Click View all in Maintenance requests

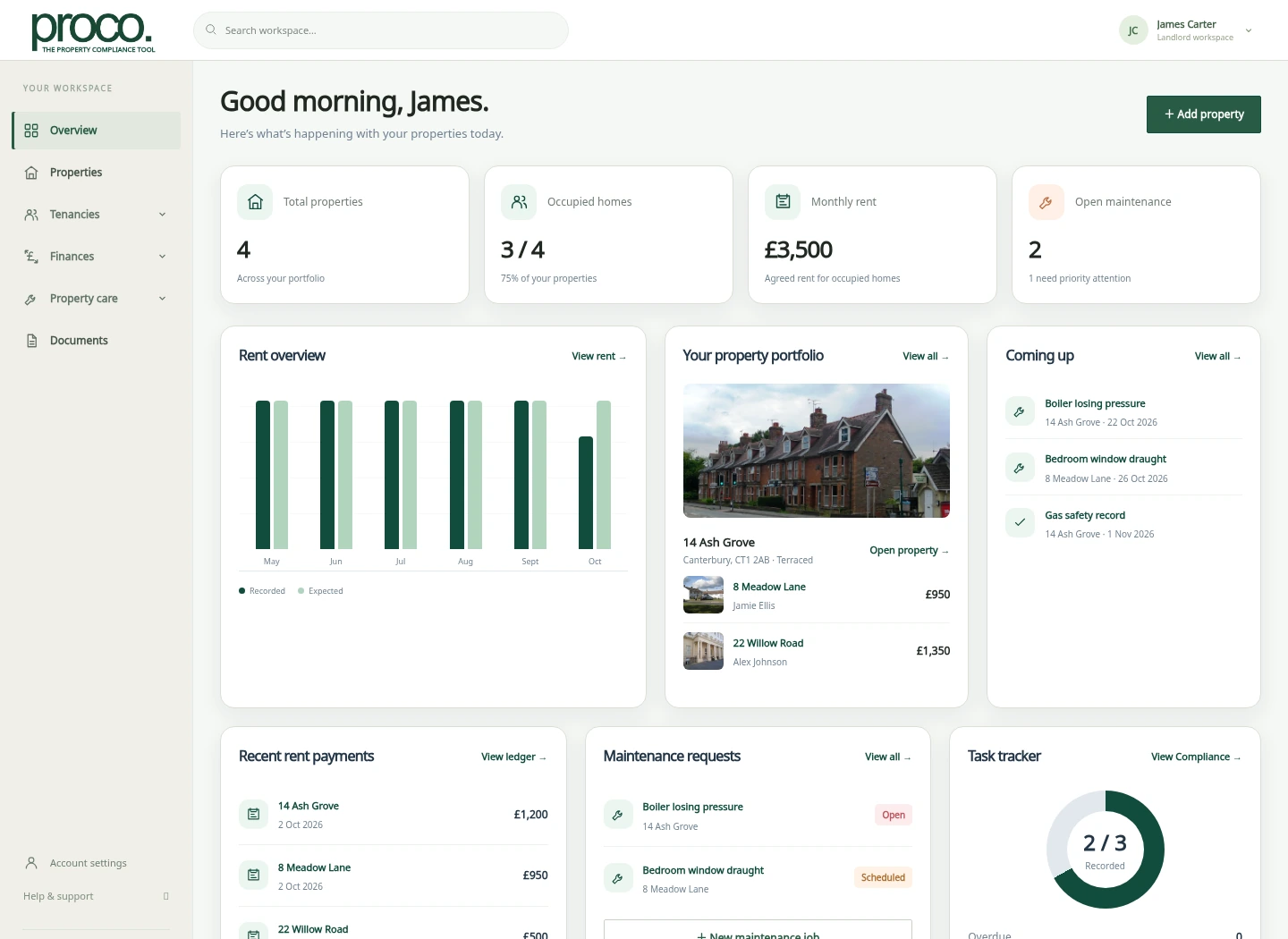[x=888, y=757]
